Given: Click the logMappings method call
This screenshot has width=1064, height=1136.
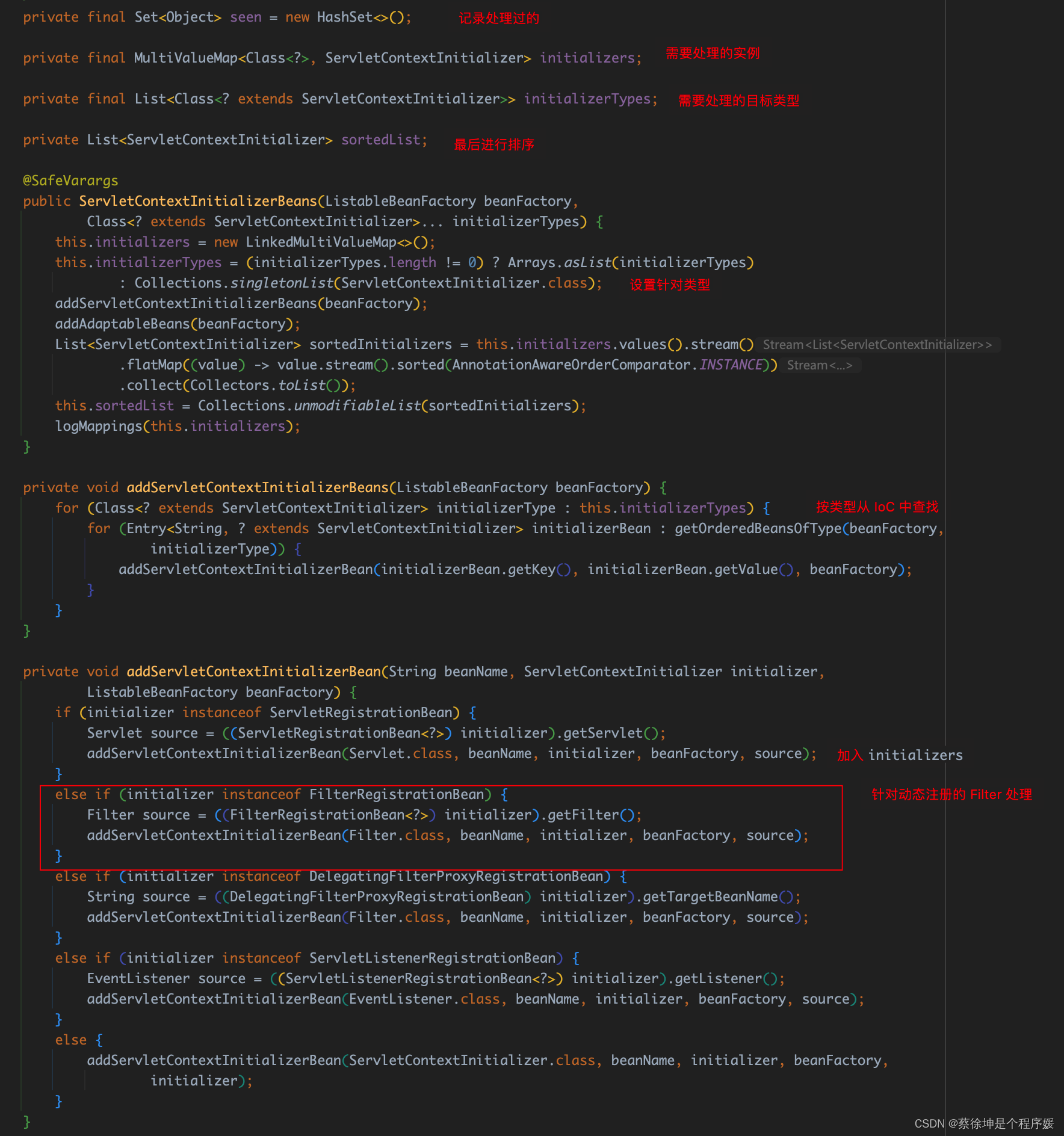Looking at the screenshot, I should 98,425.
